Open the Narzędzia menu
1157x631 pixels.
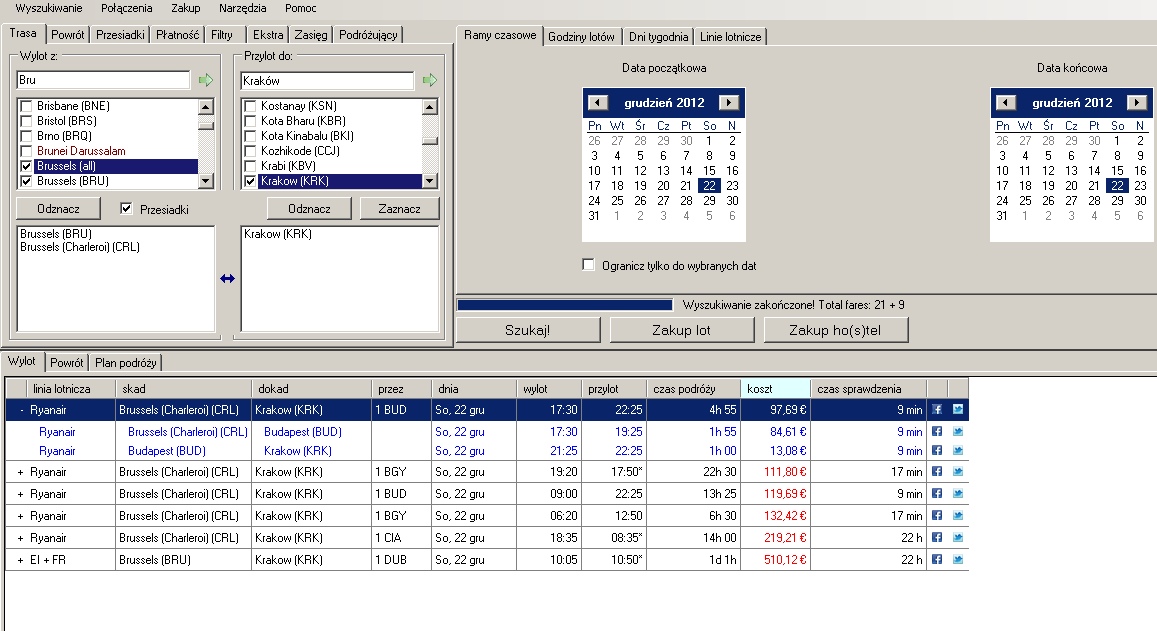pos(242,8)
